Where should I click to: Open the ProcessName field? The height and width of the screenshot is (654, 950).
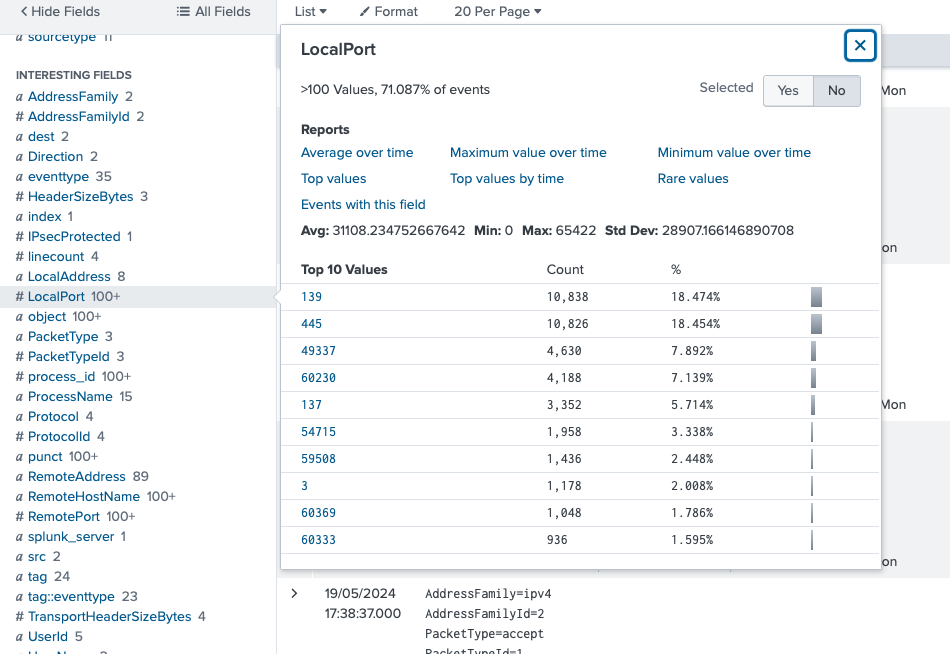pos(70,396)
